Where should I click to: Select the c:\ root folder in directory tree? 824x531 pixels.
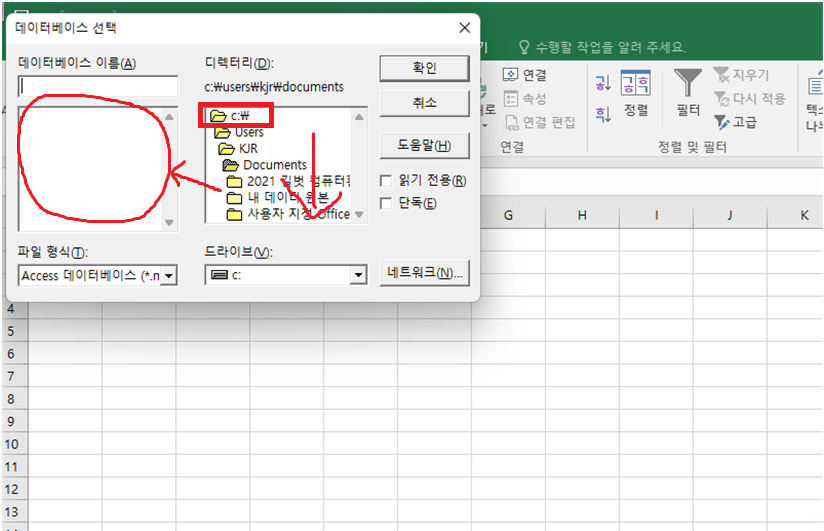coord(236,116)
